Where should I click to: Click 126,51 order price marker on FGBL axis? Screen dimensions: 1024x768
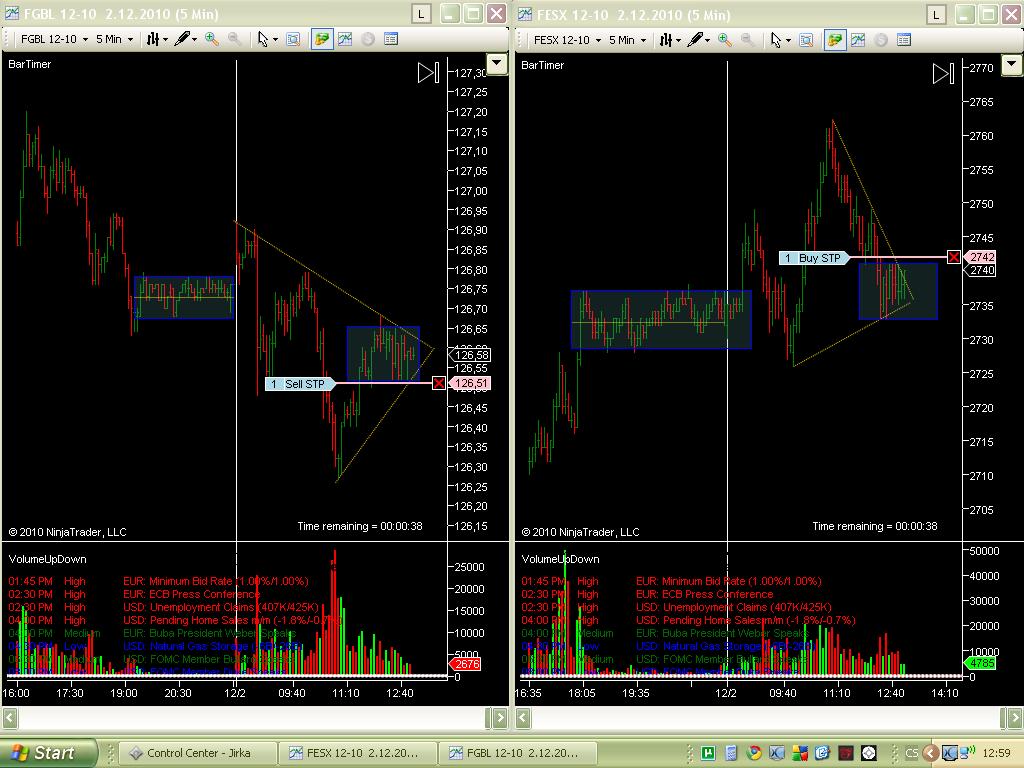click(x=471, y=383)
